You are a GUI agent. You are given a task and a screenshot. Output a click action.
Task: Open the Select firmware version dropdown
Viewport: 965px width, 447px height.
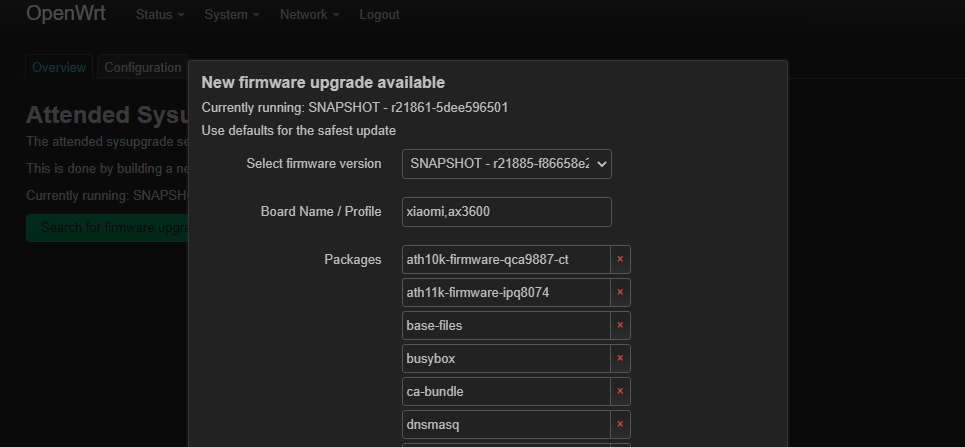(x=507, y=164)
